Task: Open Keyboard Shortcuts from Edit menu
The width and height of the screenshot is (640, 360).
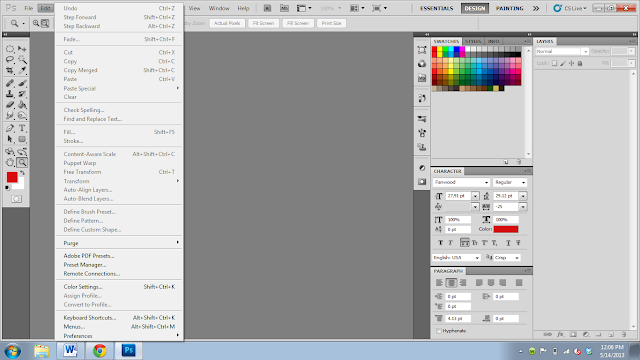Action: point(119,318)
